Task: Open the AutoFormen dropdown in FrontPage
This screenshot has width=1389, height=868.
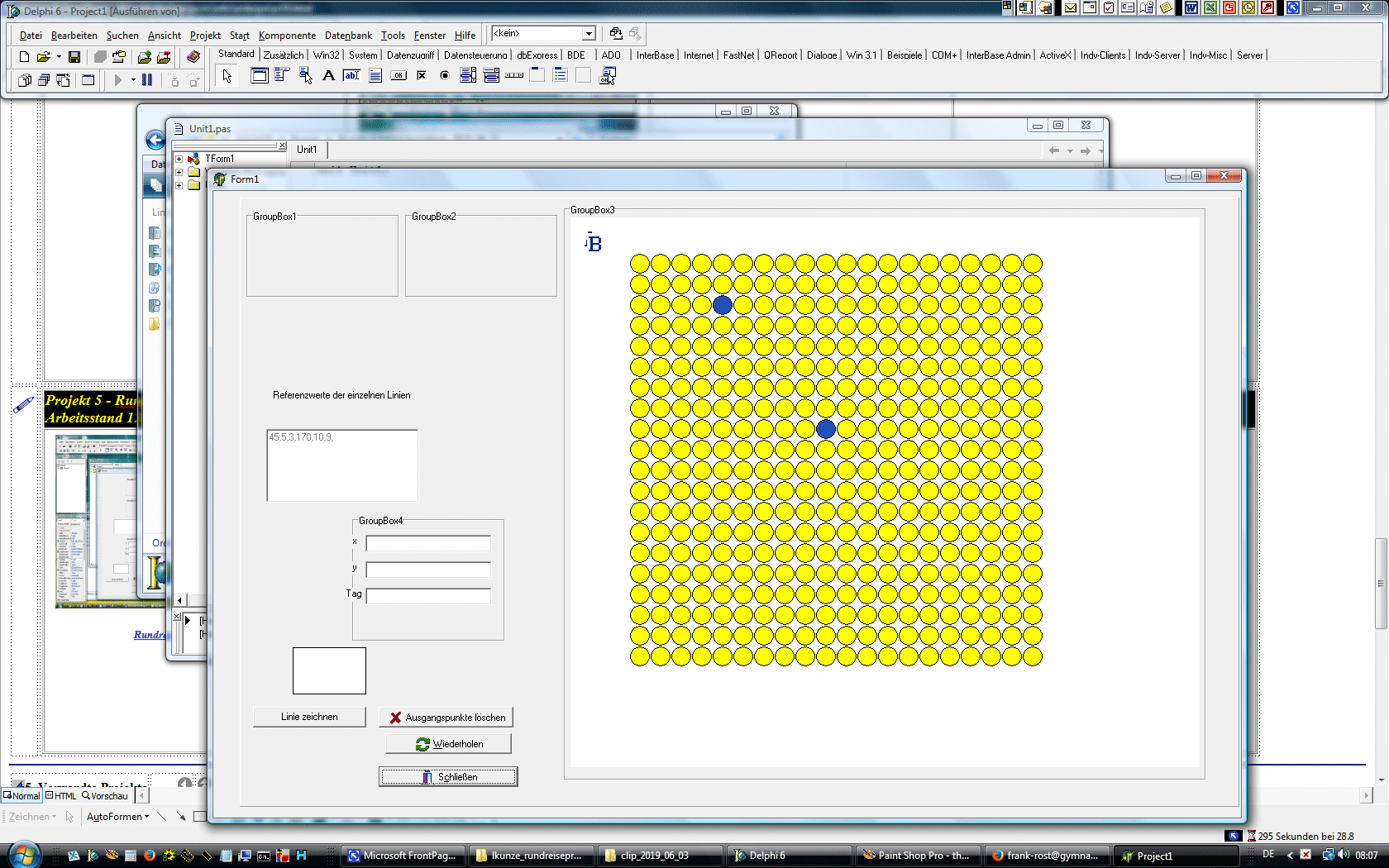Action: coord(118,817)
